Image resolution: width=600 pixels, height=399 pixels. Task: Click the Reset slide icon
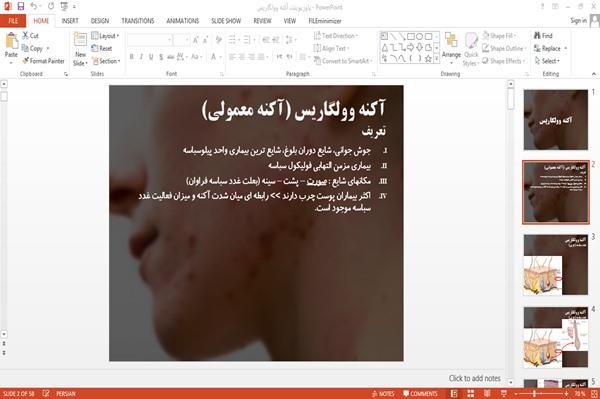coord(95,48)
